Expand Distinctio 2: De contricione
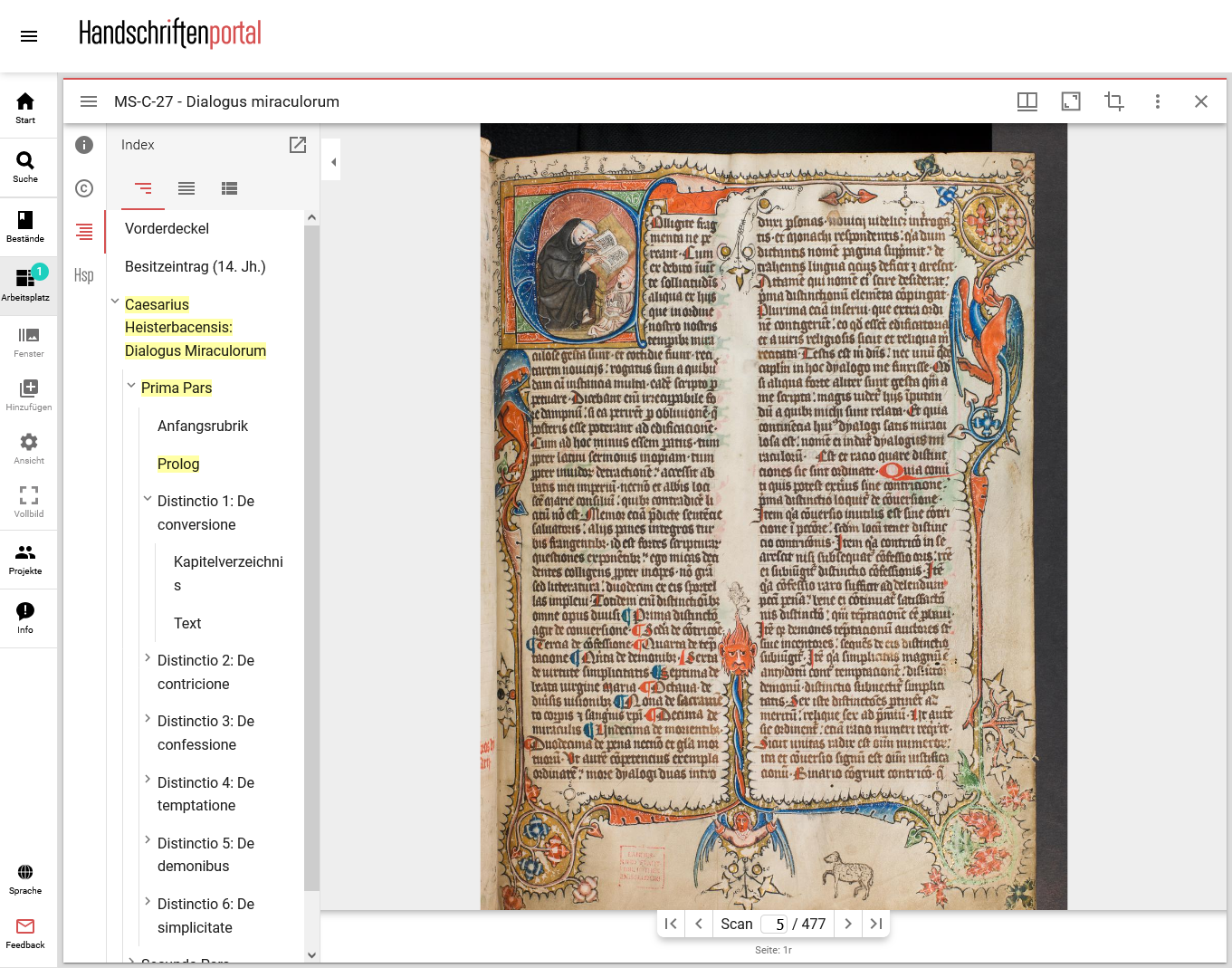 [148, 657]
